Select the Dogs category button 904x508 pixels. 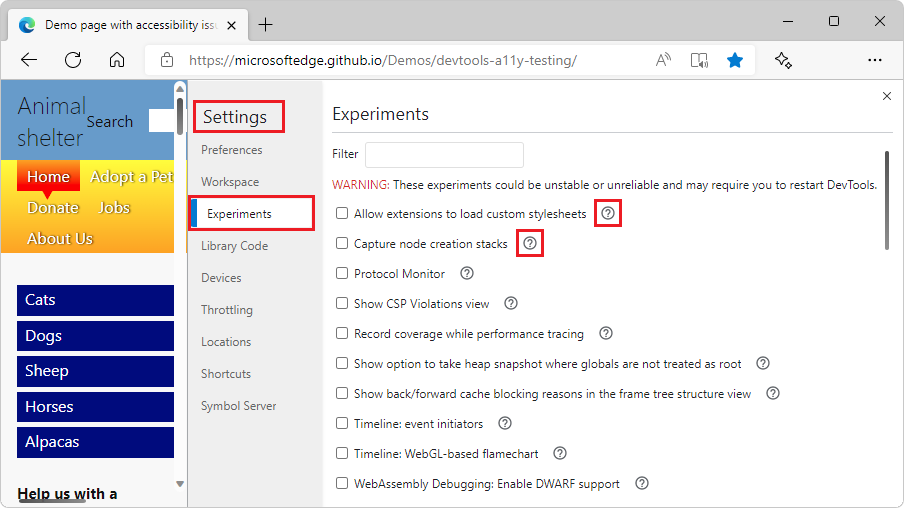coord(95,336)
